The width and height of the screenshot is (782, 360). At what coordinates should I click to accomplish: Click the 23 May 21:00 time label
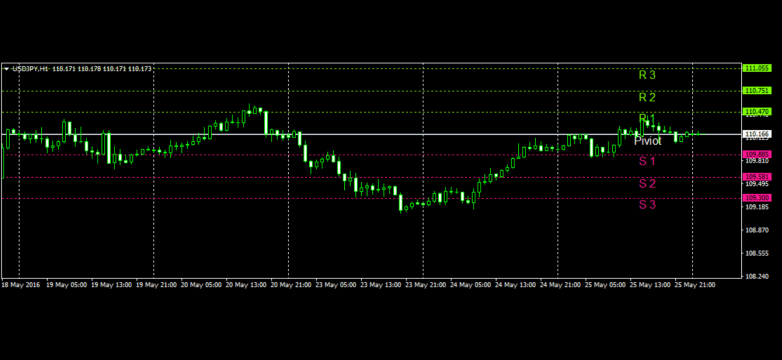tap(425, 285)
